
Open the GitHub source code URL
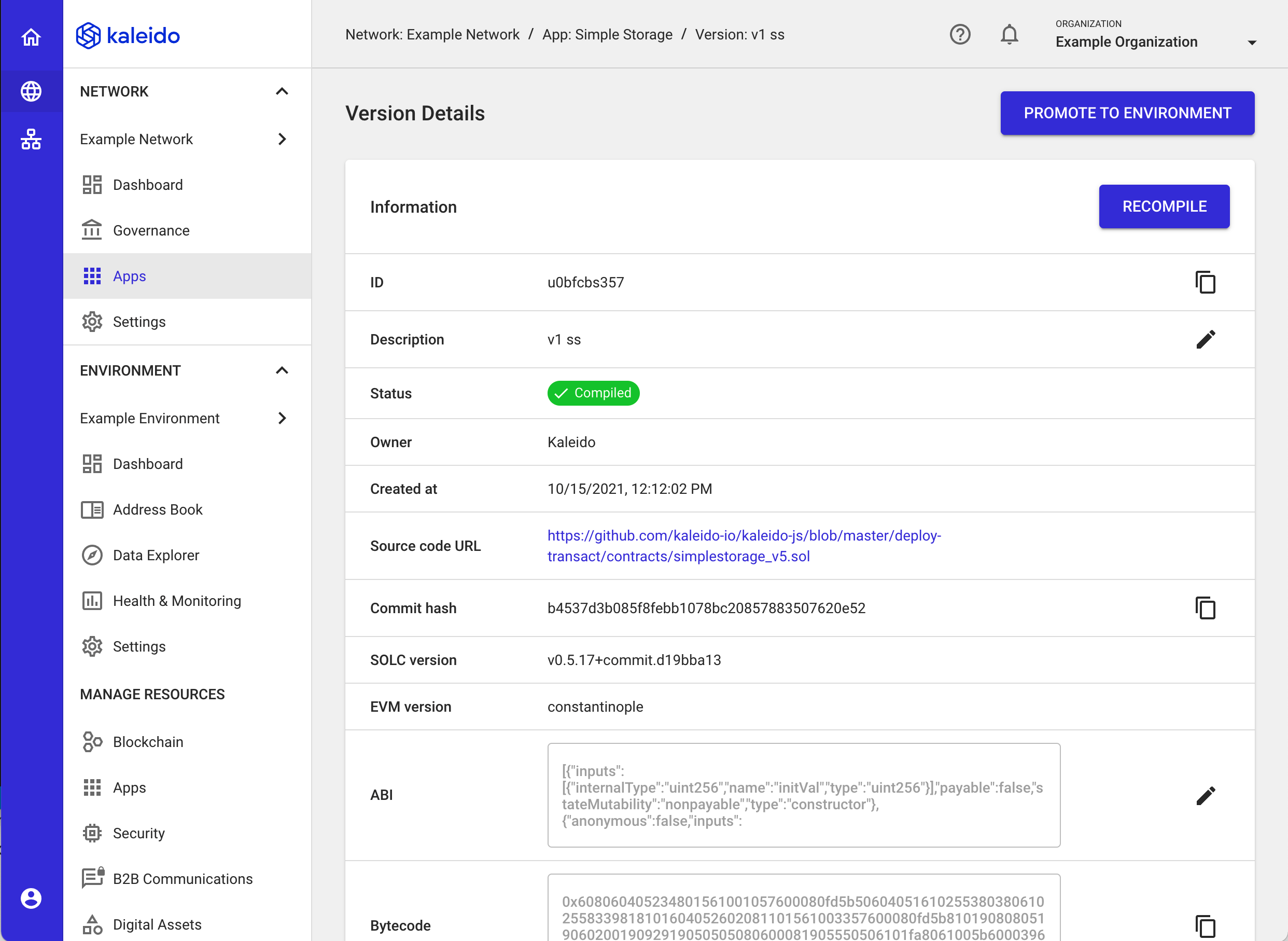(x=744, y=546)
